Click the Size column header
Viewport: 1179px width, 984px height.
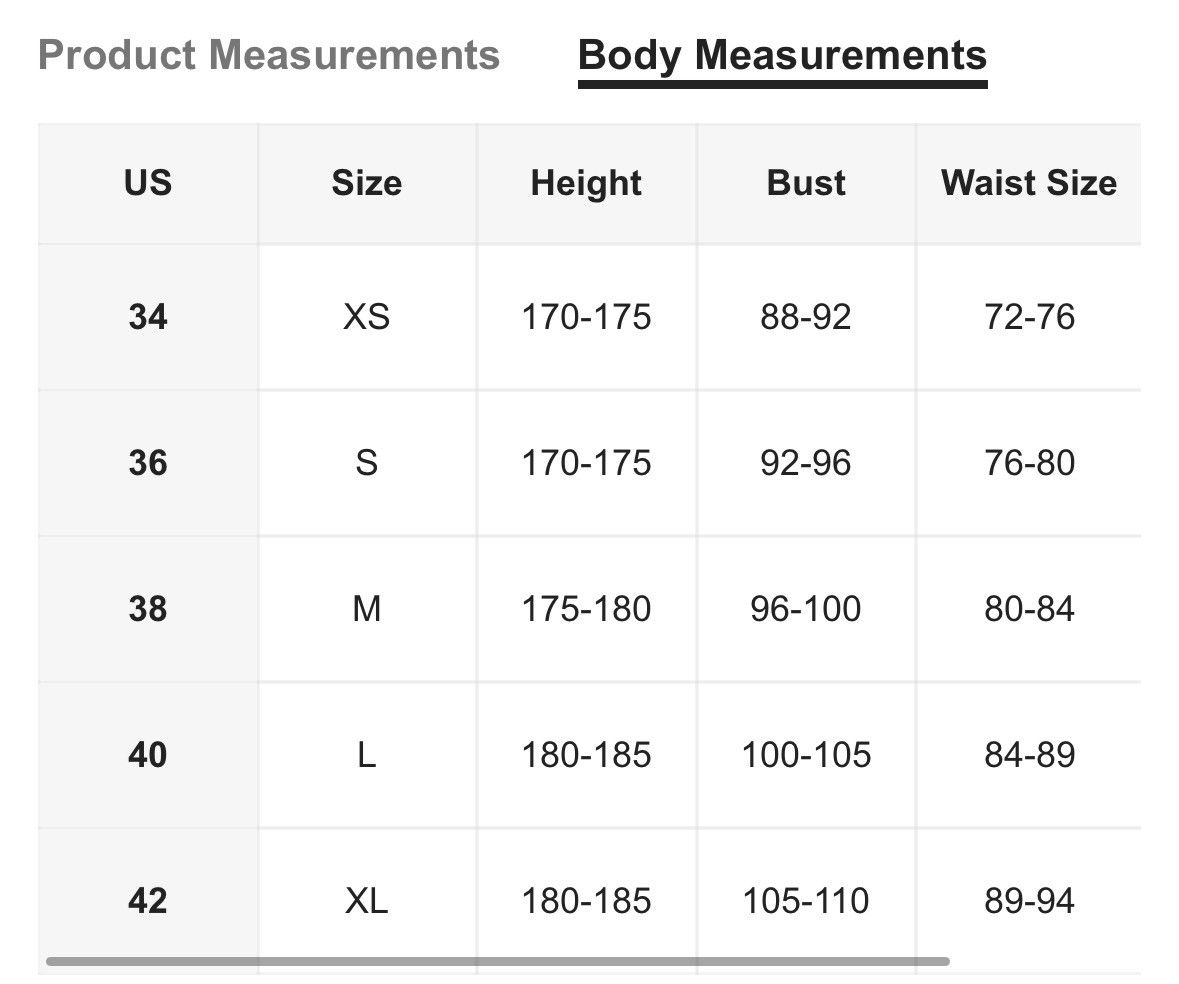point(367,183)
